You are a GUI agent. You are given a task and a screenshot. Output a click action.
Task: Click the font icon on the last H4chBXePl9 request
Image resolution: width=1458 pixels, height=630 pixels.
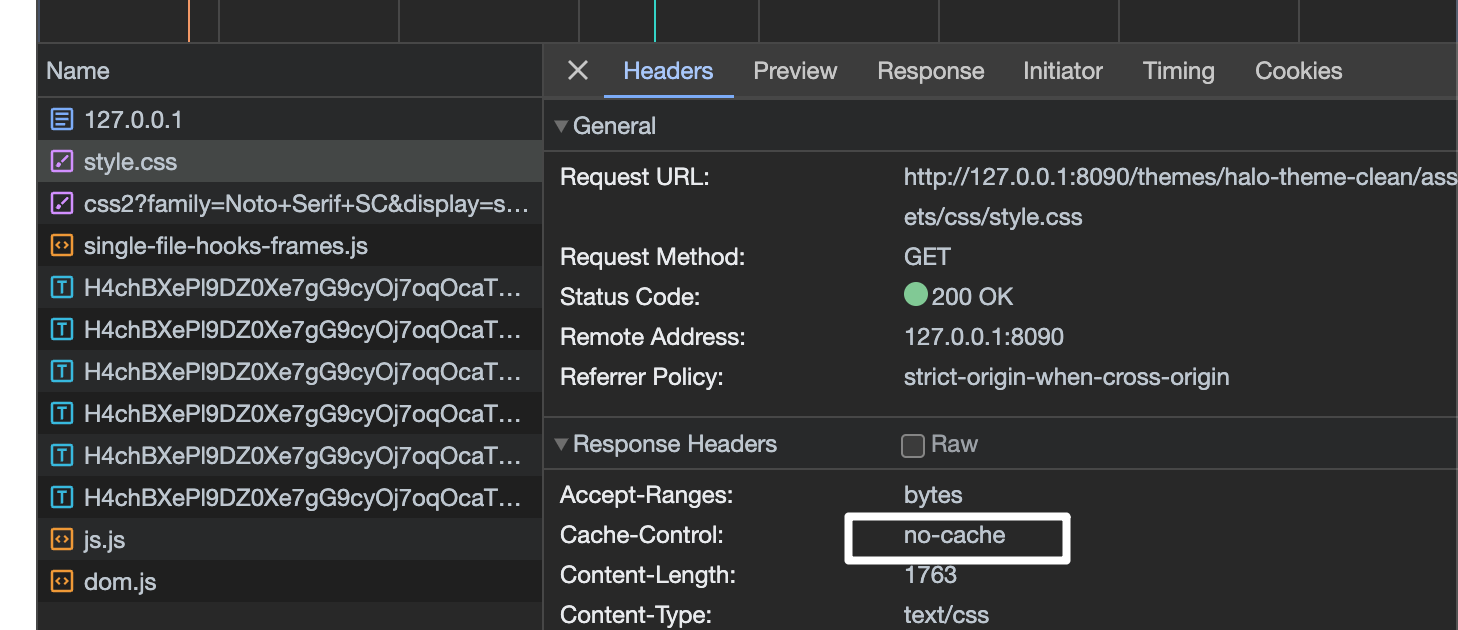[x=61, y=497]
